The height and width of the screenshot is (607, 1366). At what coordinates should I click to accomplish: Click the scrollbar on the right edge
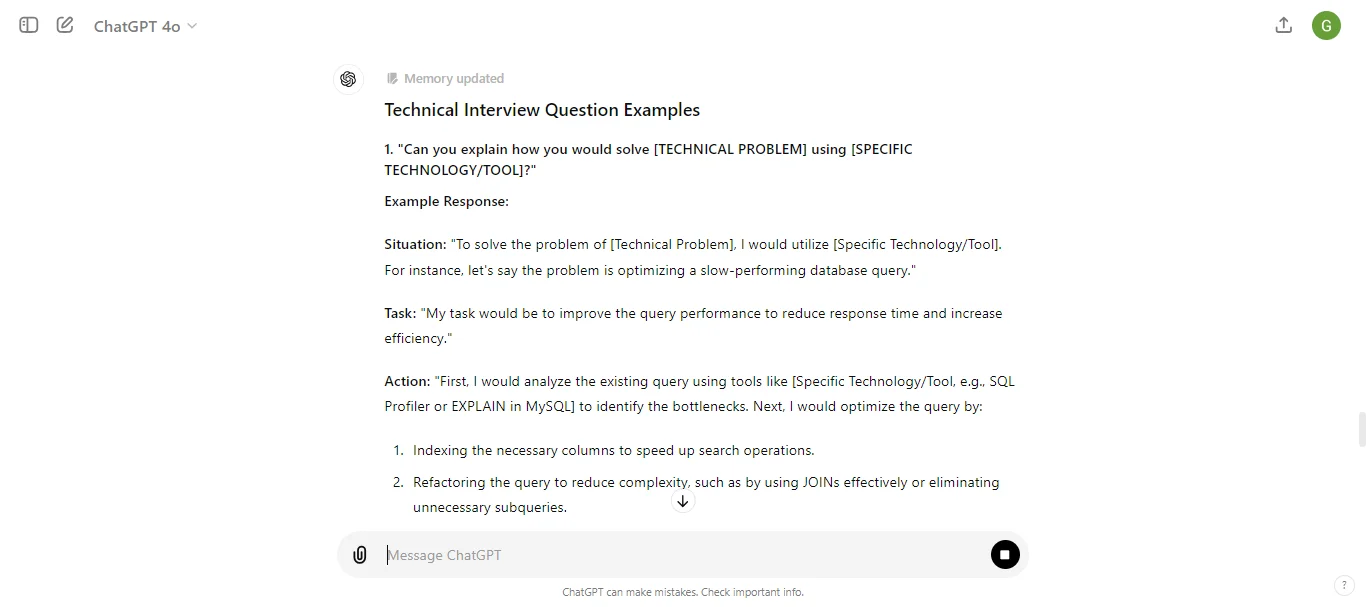point(1362,430)
